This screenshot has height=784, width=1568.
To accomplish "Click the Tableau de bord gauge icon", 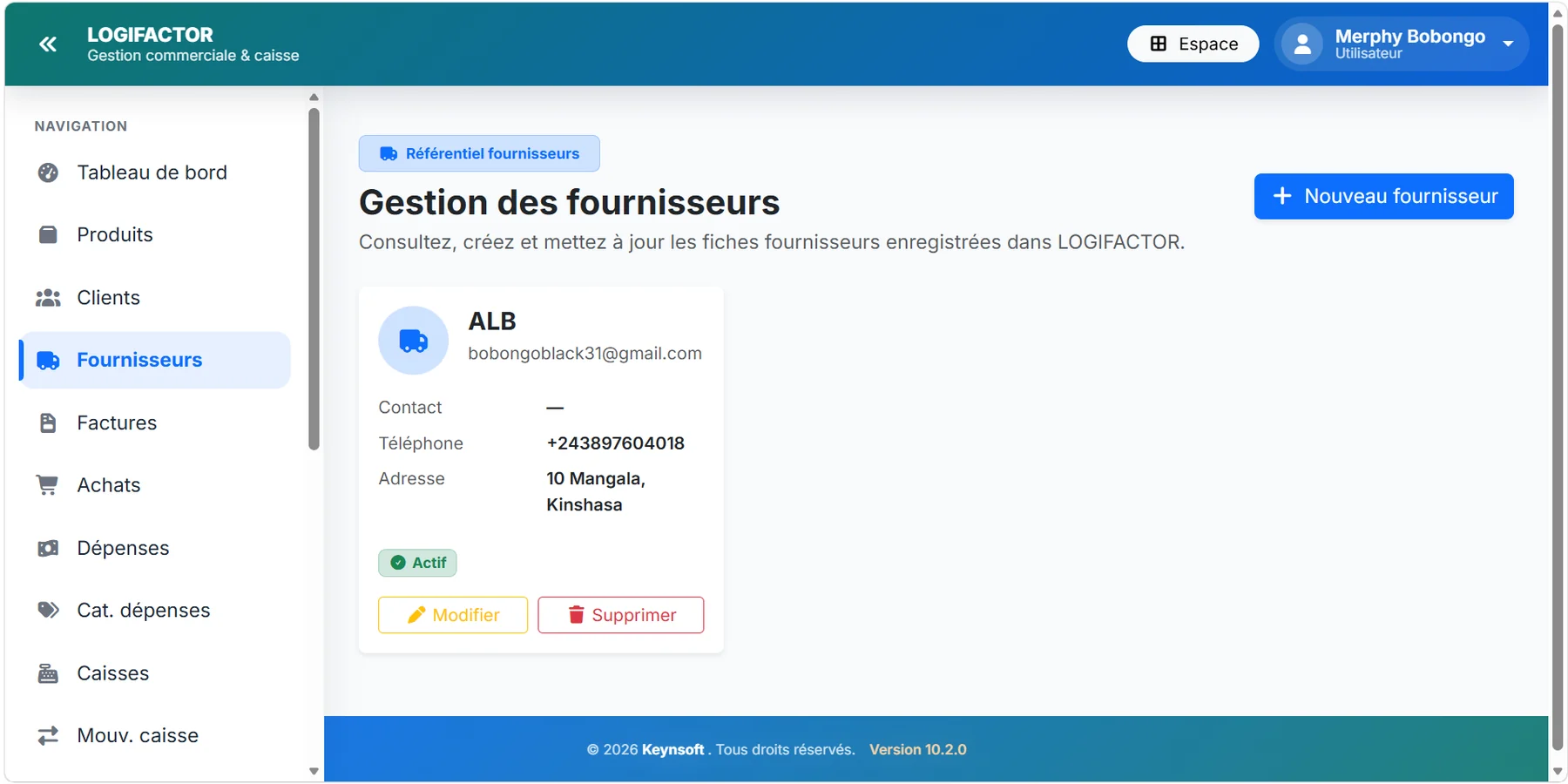I will pos(48,172).
